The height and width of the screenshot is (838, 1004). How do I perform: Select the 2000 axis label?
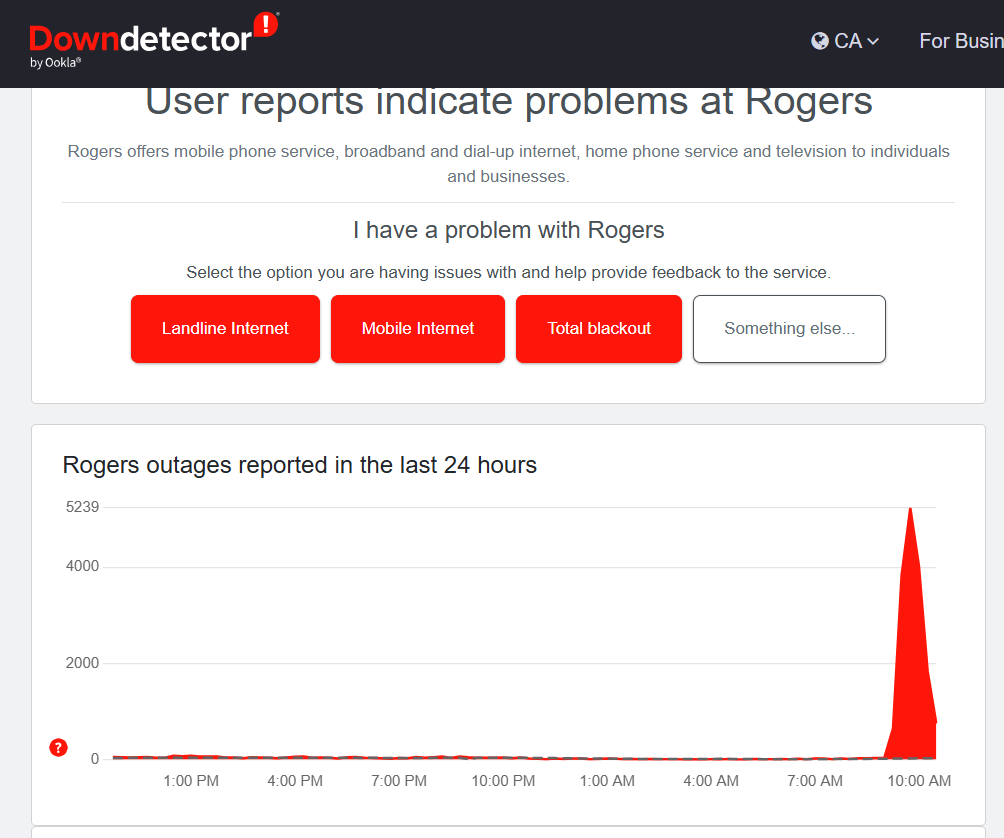point(82,663)
